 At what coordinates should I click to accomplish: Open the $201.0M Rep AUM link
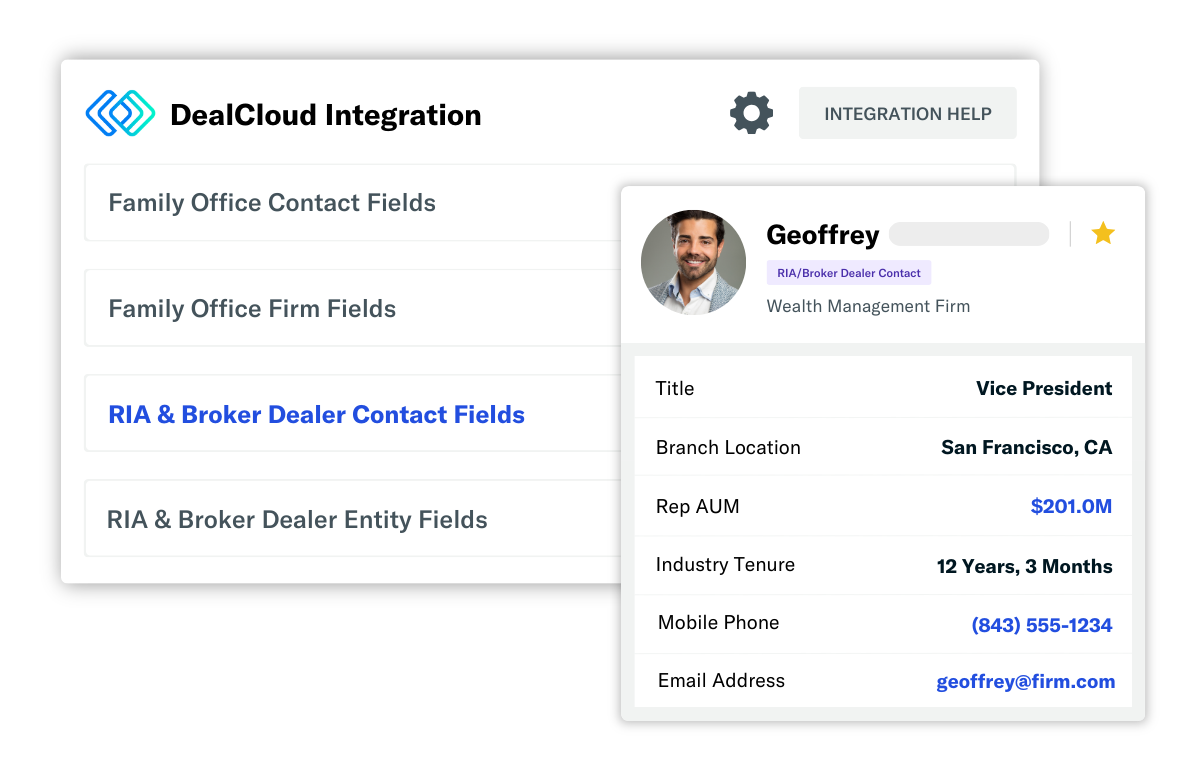click(1071, 506)
